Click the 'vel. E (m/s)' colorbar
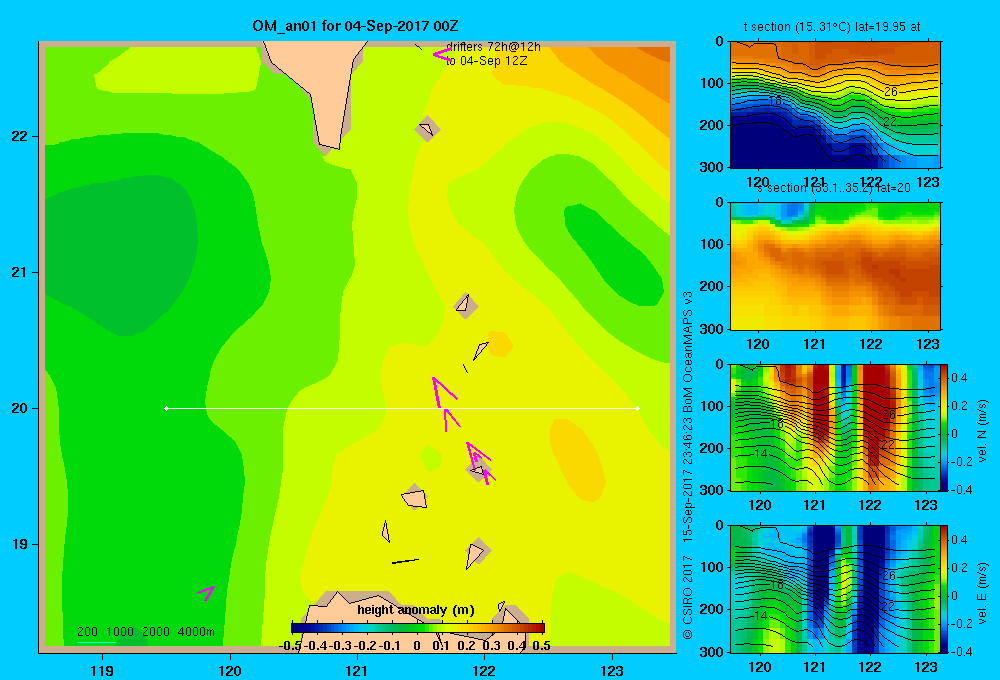This screenshot has height=680, width=1000. coord(945,589)
